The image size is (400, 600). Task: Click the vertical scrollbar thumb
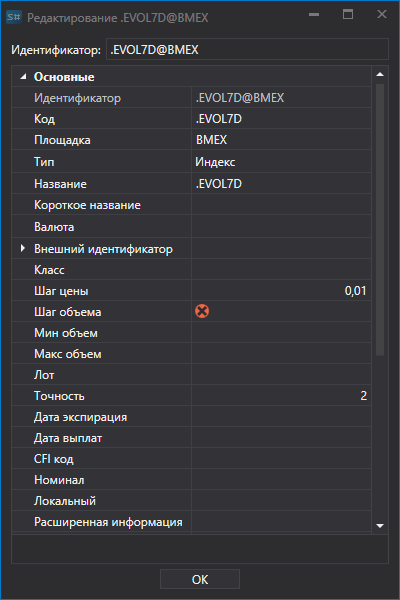(380, 220)
